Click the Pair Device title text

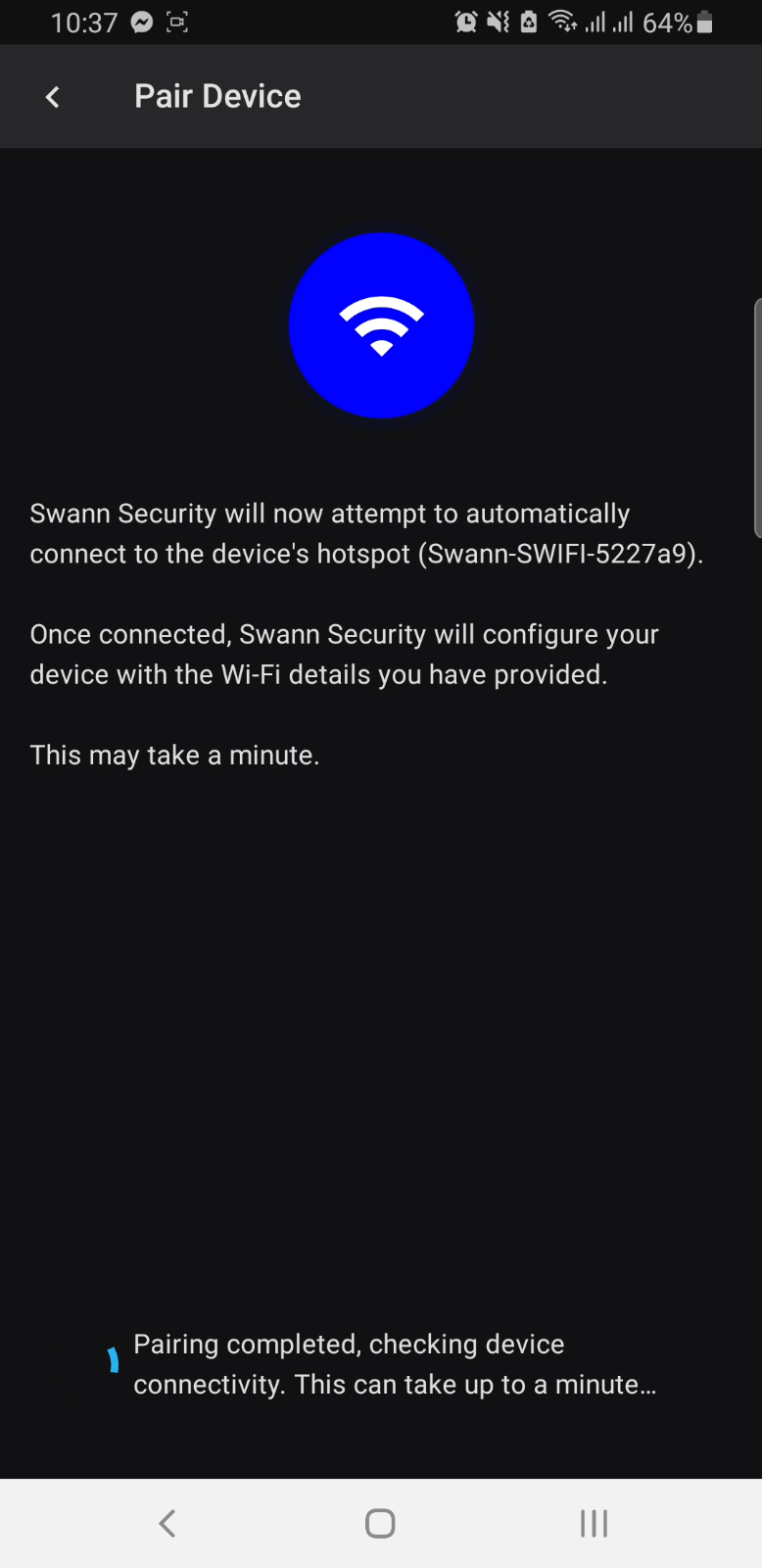pyautogui.click(x=217, y=96)
